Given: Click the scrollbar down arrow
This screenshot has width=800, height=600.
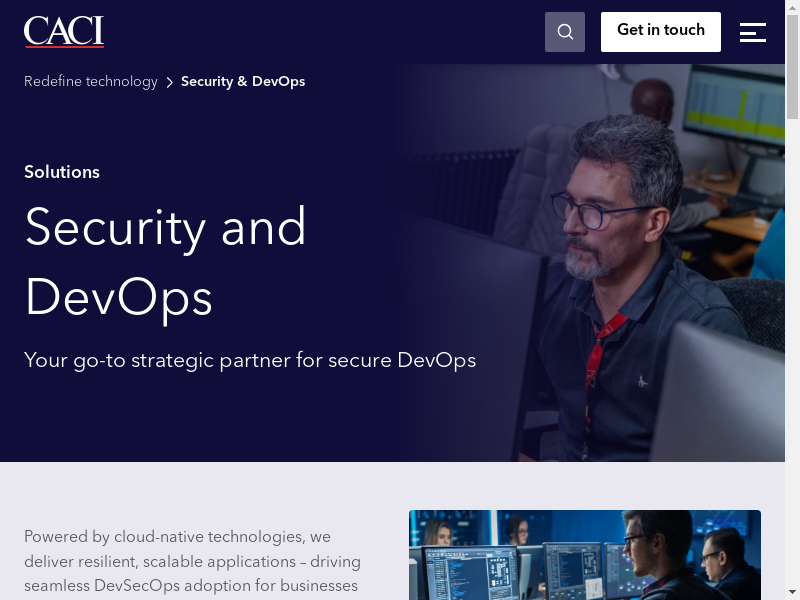Looking at the screenshot, I should (792, 592).
